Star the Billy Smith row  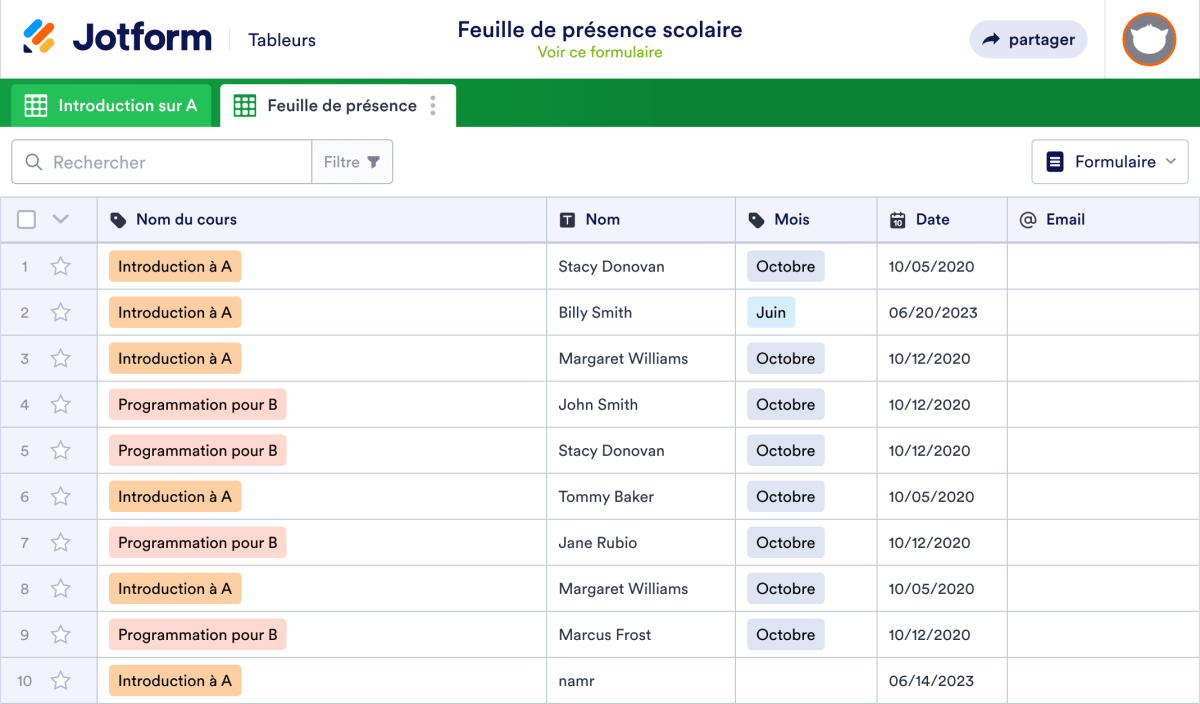(60, 312)
